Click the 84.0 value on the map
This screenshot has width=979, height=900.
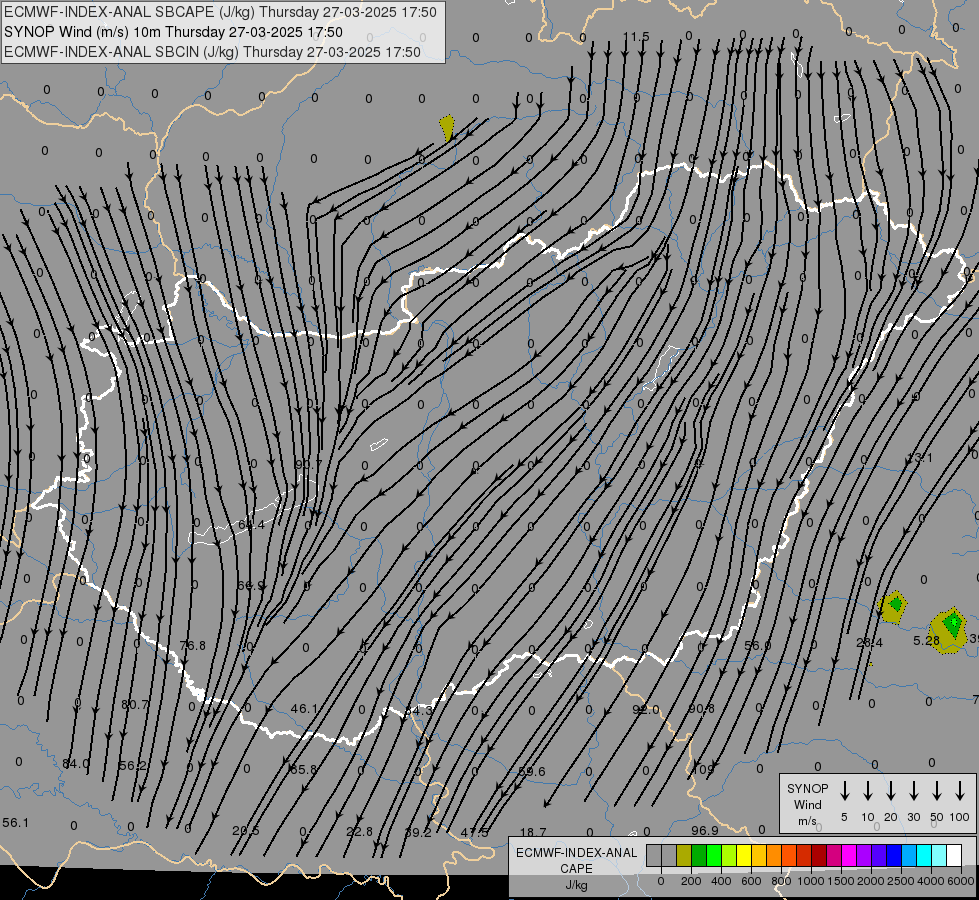click(76, 763)
